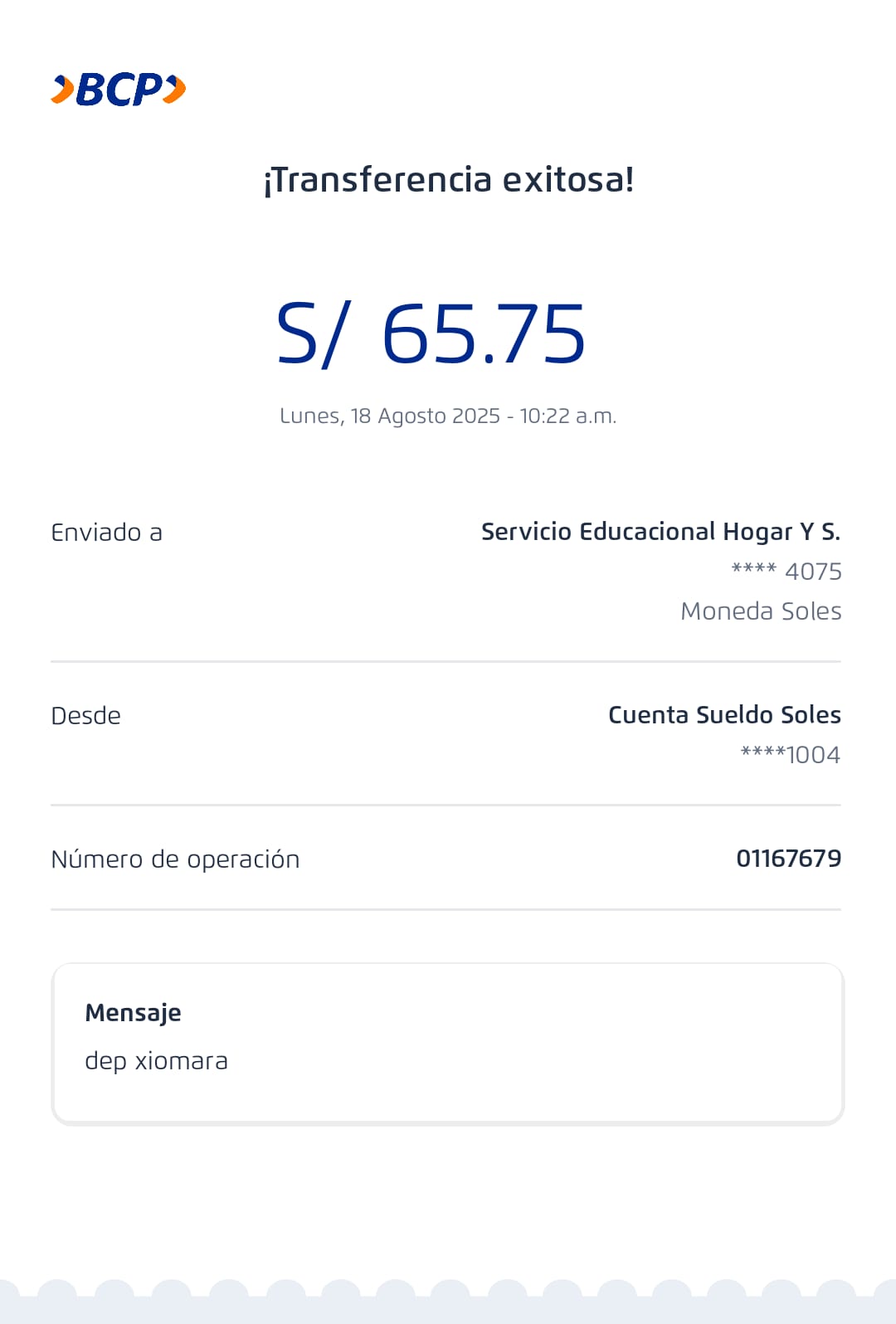Screen dimensions: 896x1324
Task: Select operation number 01167679
Action: 788,859
